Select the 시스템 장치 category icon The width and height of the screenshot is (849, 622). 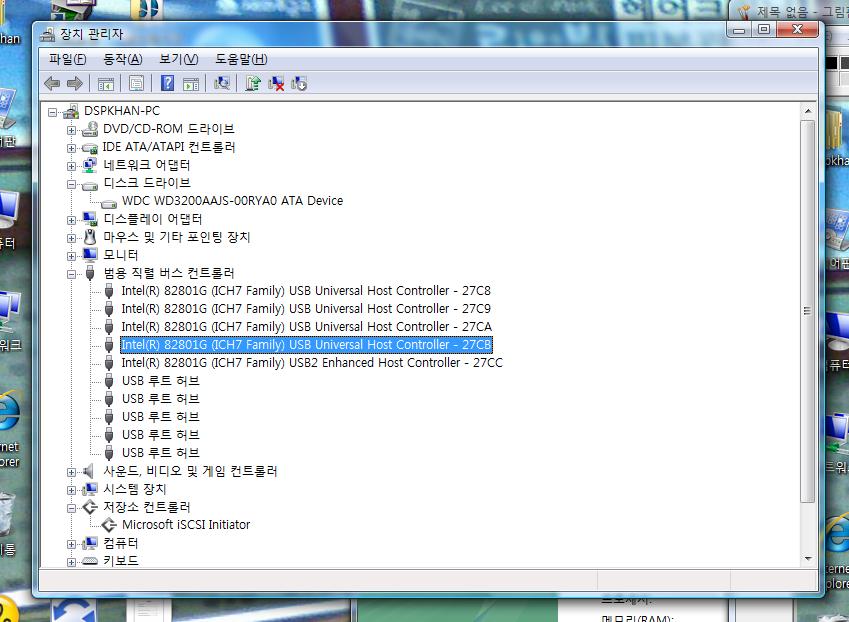90,489
